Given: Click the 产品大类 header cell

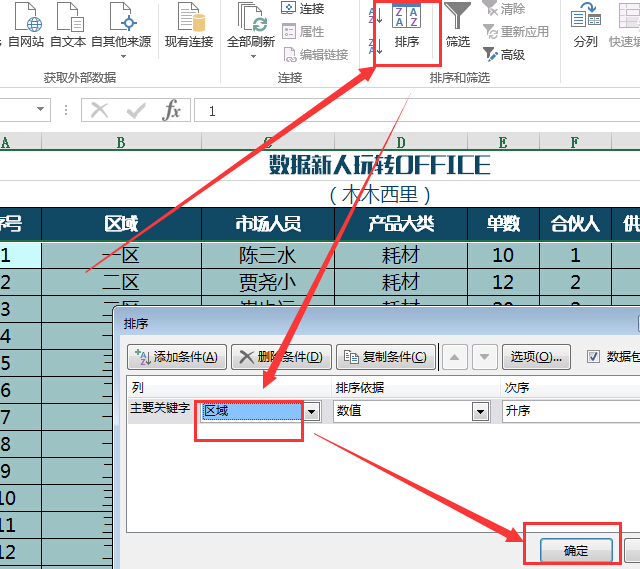Looking at the screenshot, I should [x=401, y=224].
